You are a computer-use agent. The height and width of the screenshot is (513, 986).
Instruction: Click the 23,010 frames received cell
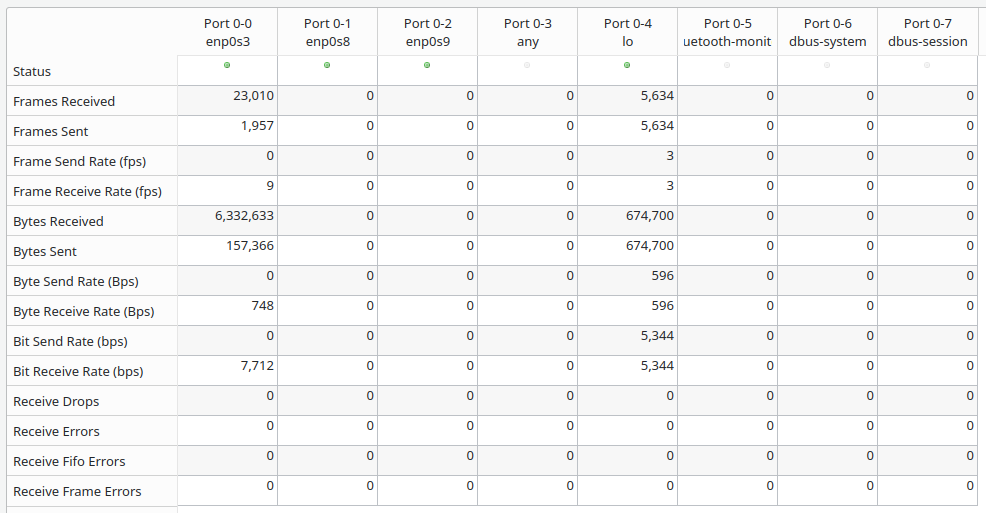(251, 96)
